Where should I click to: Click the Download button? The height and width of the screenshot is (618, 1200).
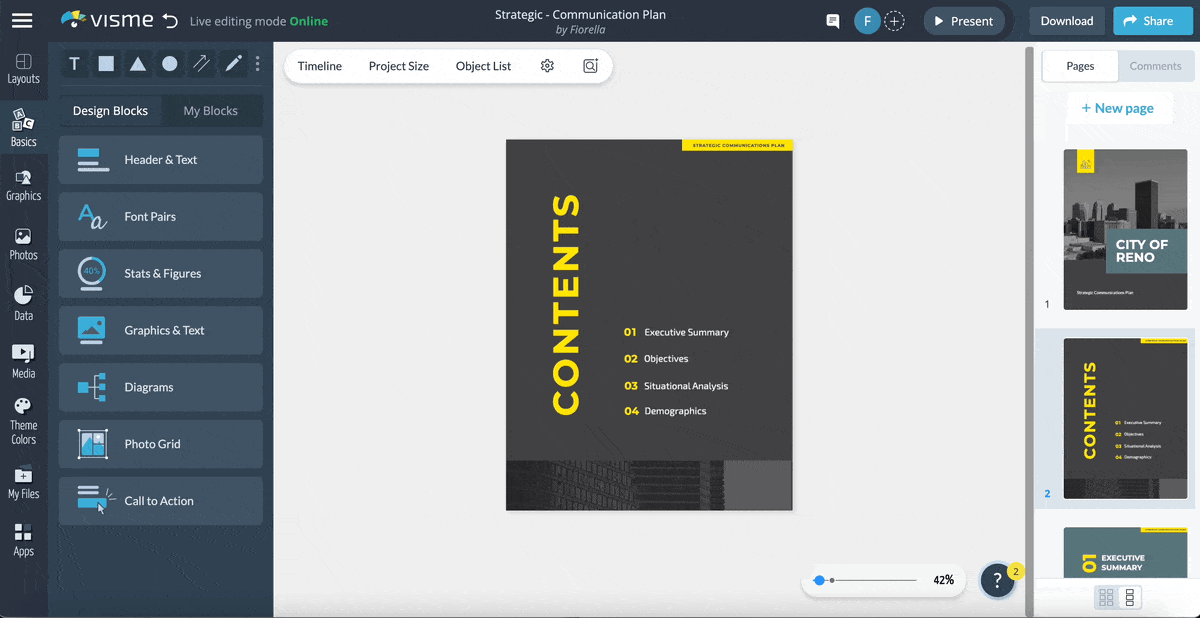click(x=1066, y=20)
